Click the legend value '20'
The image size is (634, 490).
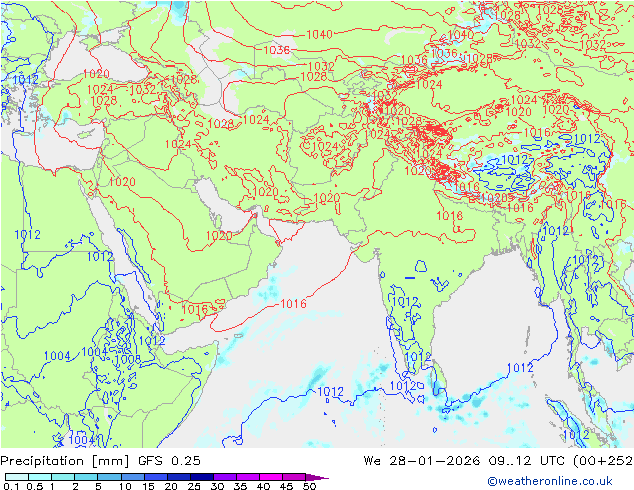[171, 486]
